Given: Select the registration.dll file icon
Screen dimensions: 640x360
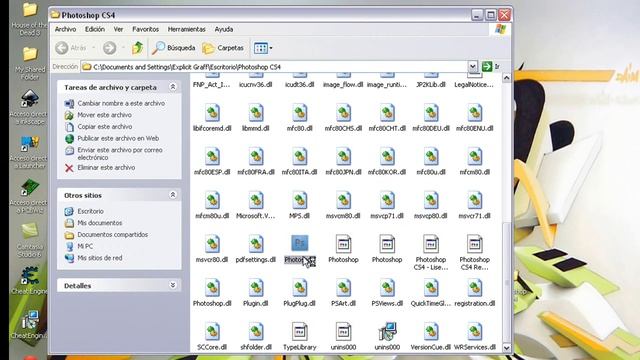Looking at the screenshot, I should [475, 287].
